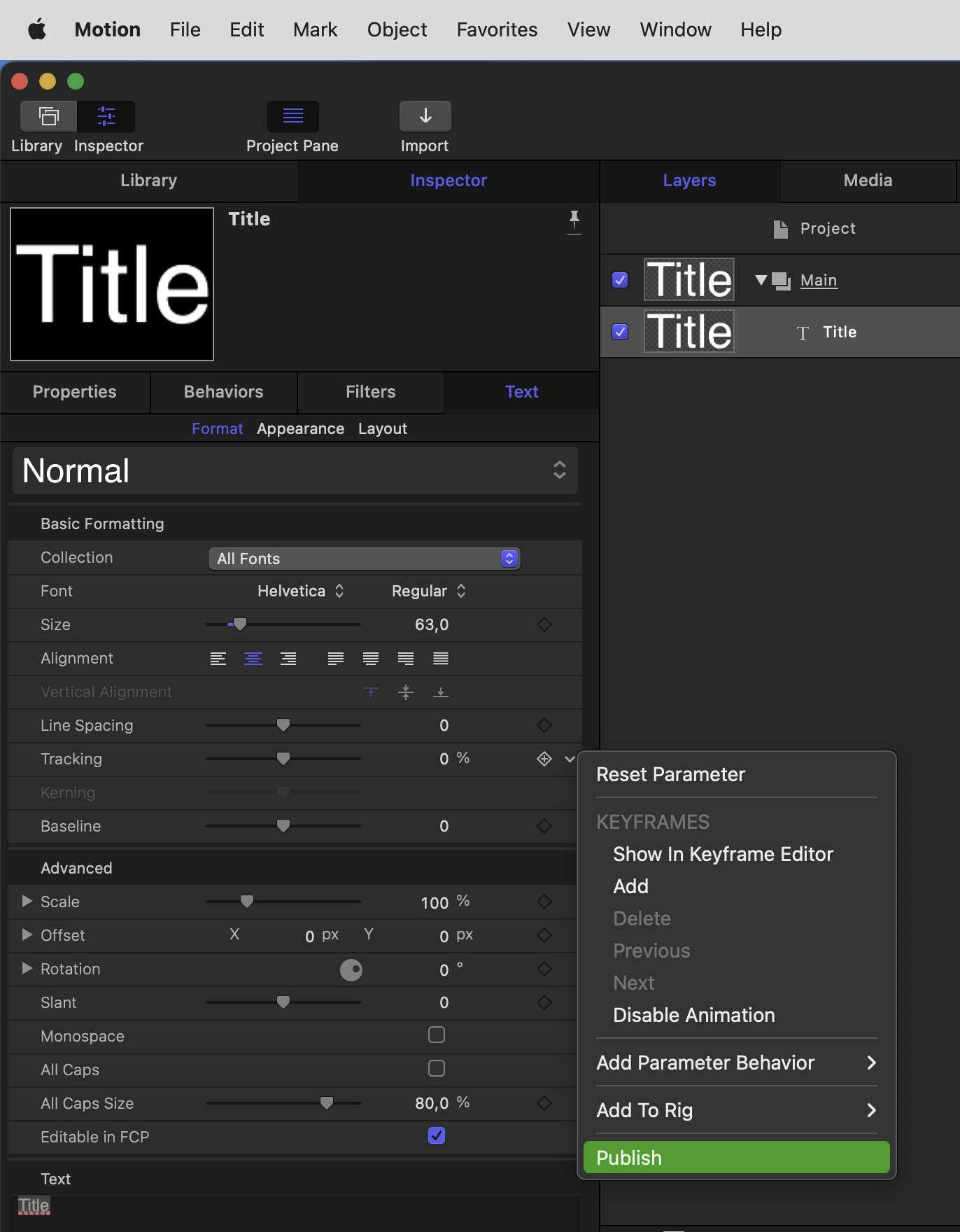This screenshot has height=1232, width=960.
Task: Click Baseline keyframe diamond icon
Action: [544, 826]
